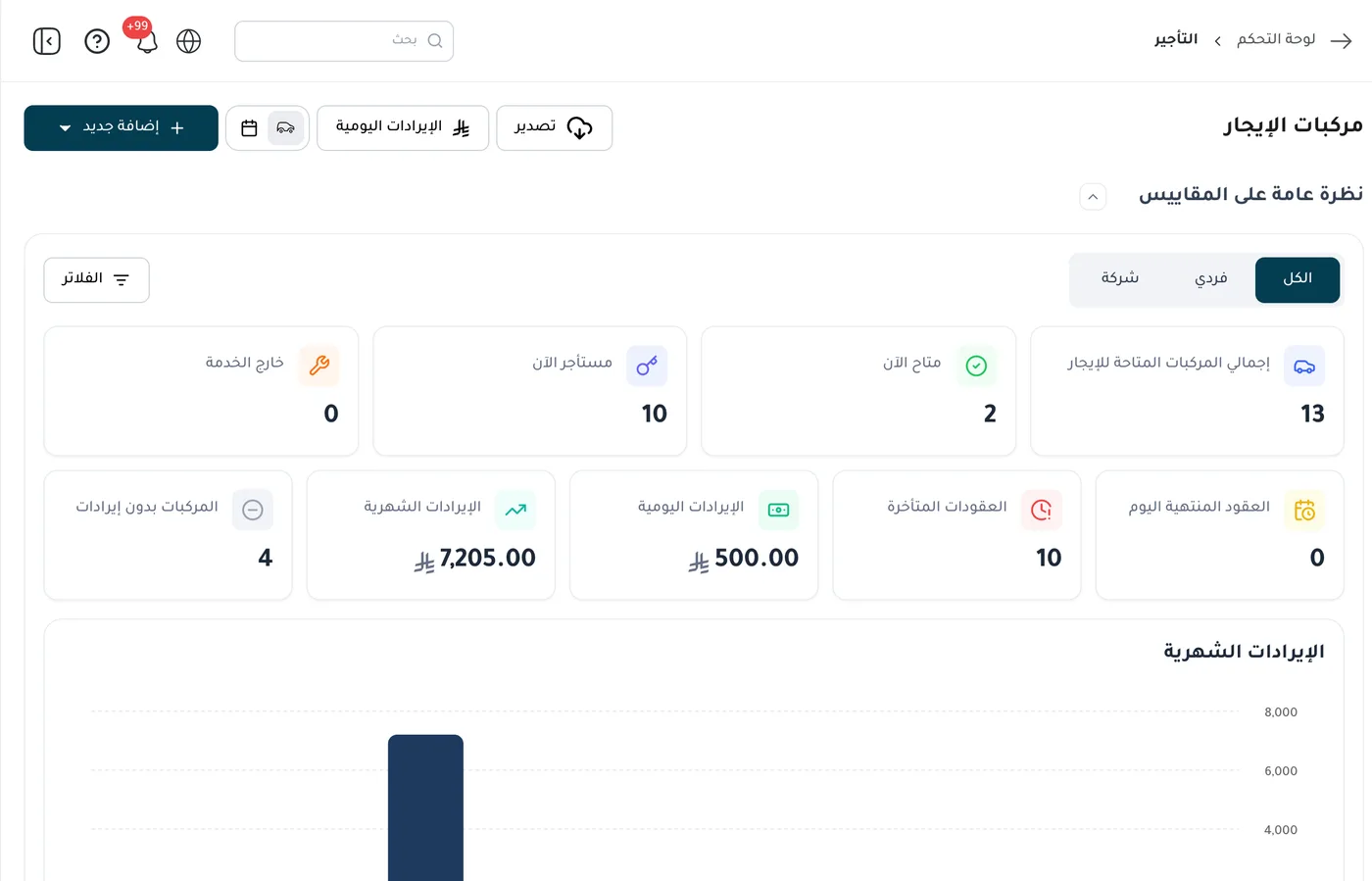1372x881 pixels.
Task: Click the trend icon on الإيرادات الشهرية card
Action: pos(515,510)
